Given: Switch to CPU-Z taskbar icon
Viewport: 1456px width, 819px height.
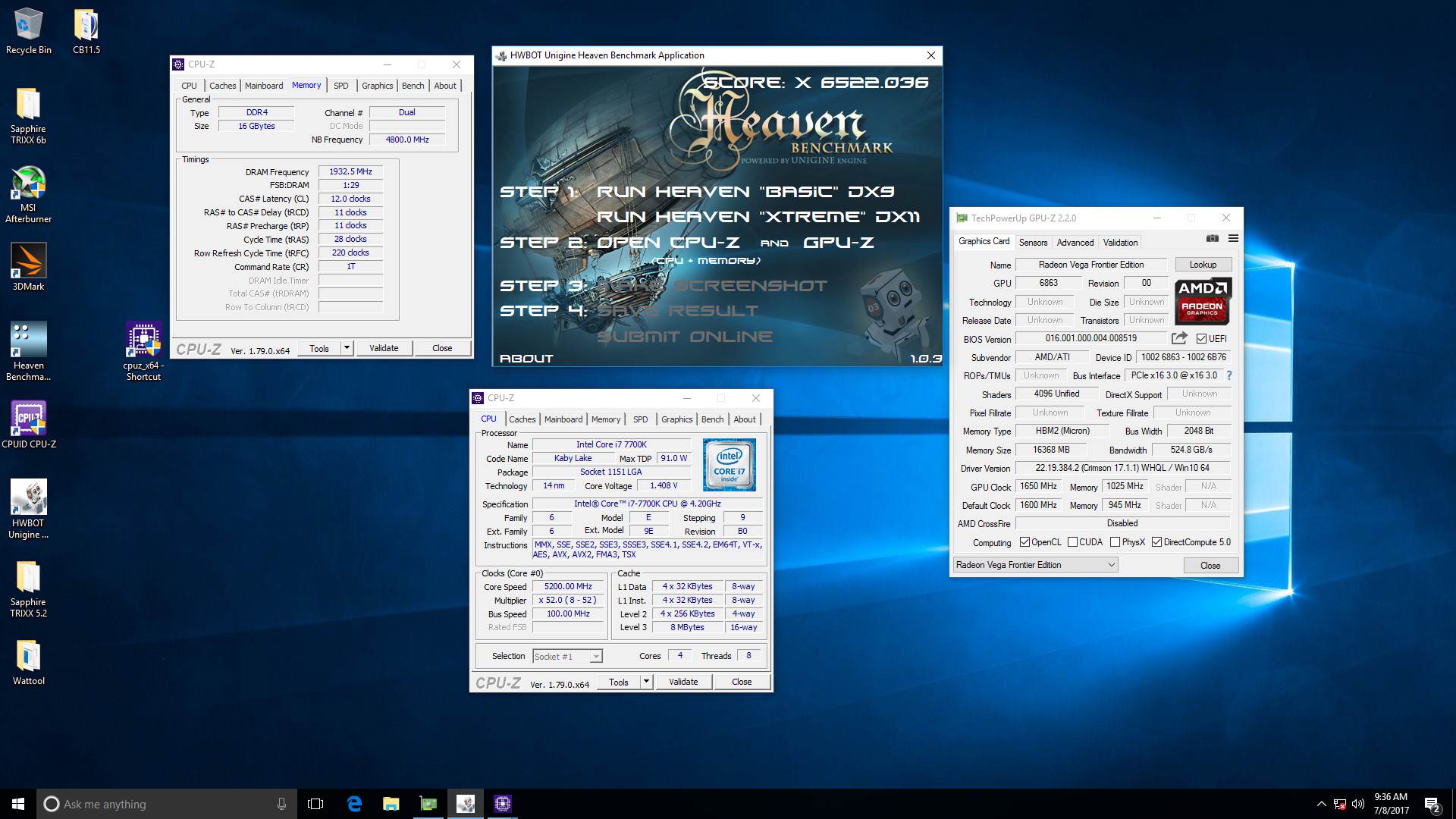Looking at the screenshot, I should tap(502, 804).
